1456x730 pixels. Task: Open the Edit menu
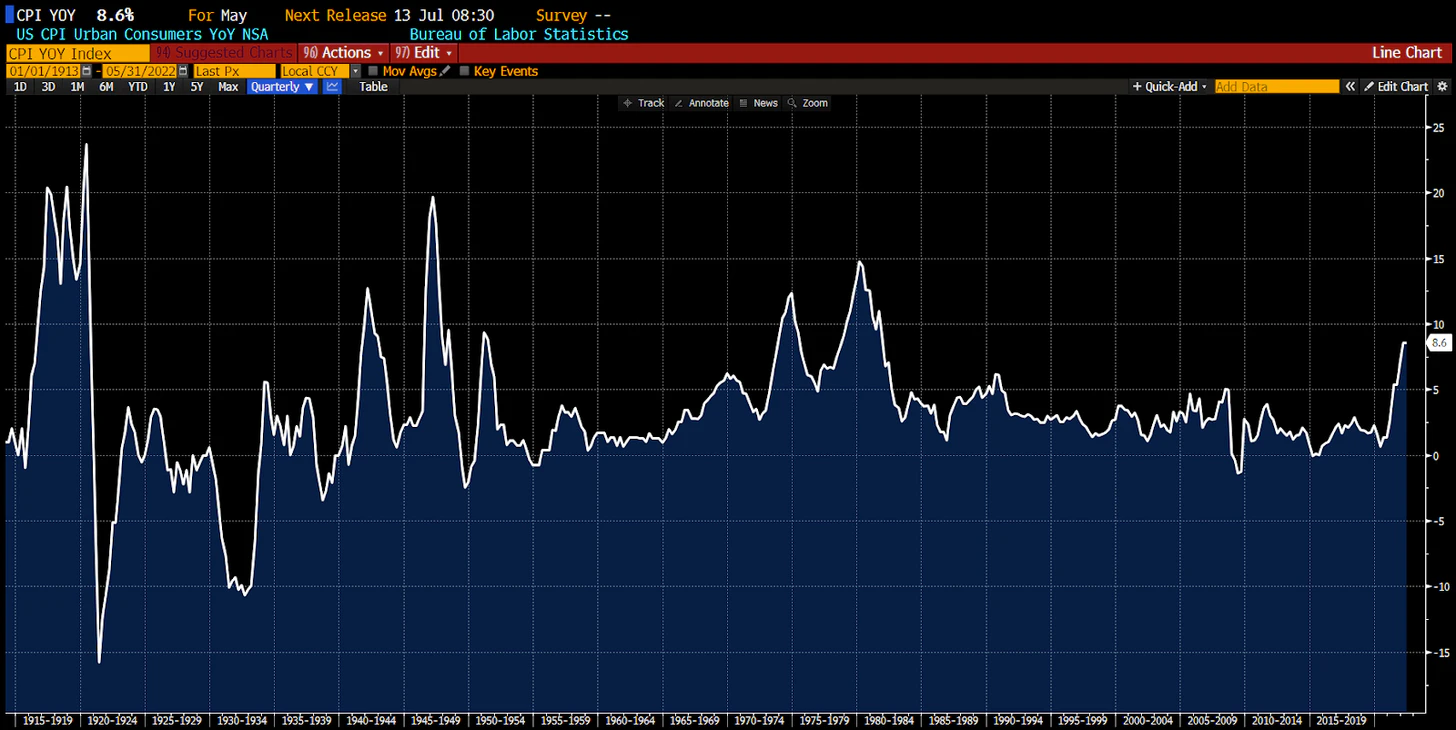click(x=424, y=52)
